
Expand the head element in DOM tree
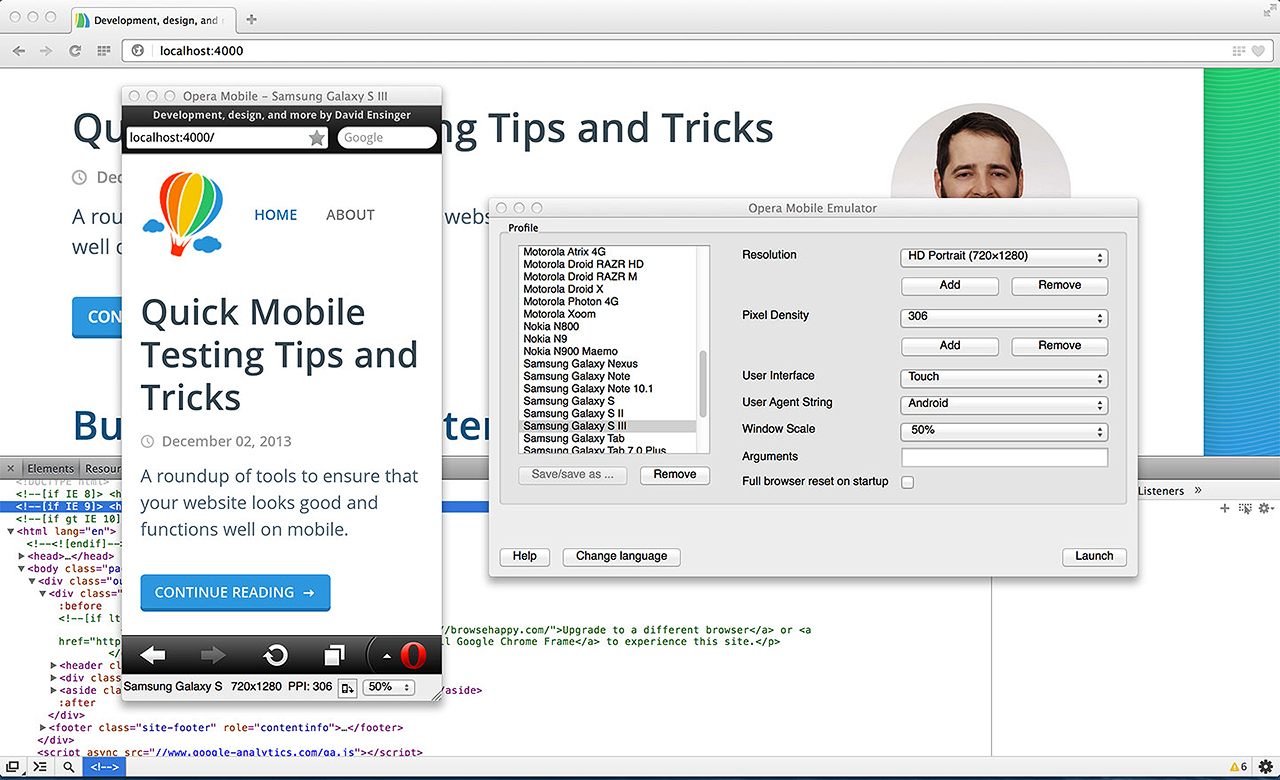(22, 556)
